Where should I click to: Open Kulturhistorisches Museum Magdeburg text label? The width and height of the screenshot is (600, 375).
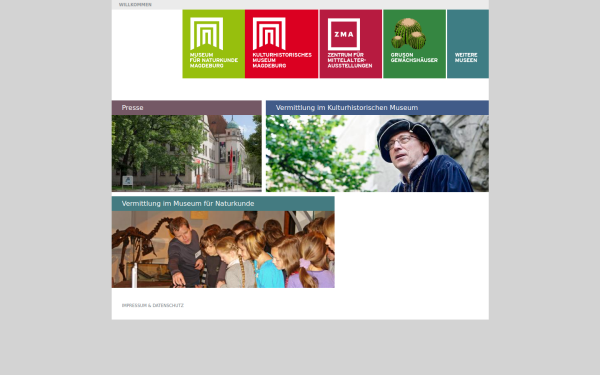coord(282,60)
